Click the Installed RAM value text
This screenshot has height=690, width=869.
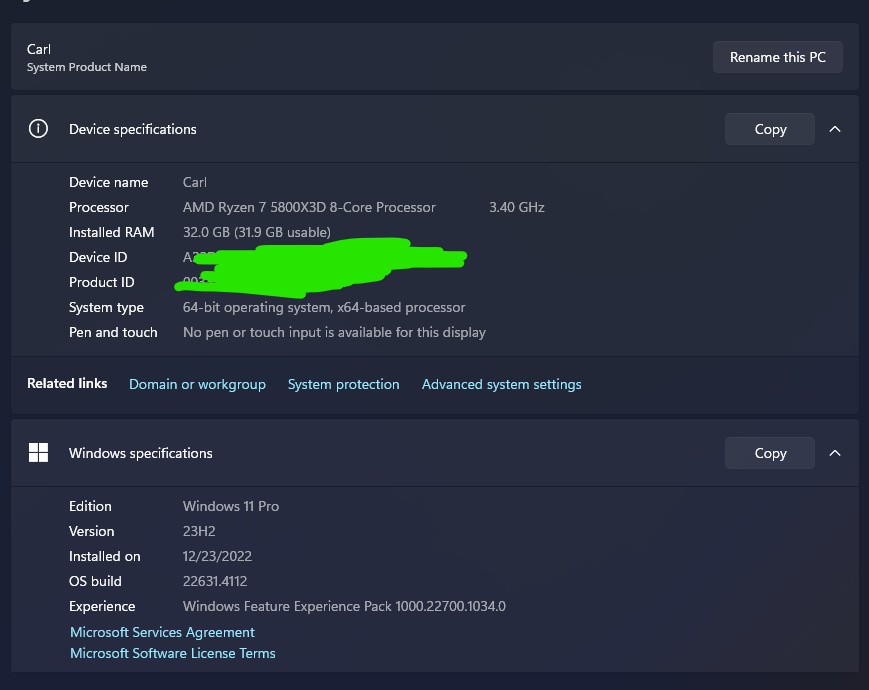click(257, 232)
